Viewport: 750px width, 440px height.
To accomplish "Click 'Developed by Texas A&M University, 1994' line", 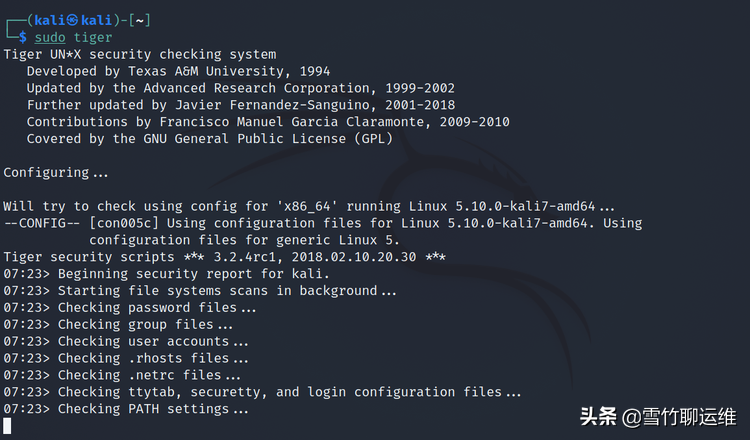I will click(178, 71).
